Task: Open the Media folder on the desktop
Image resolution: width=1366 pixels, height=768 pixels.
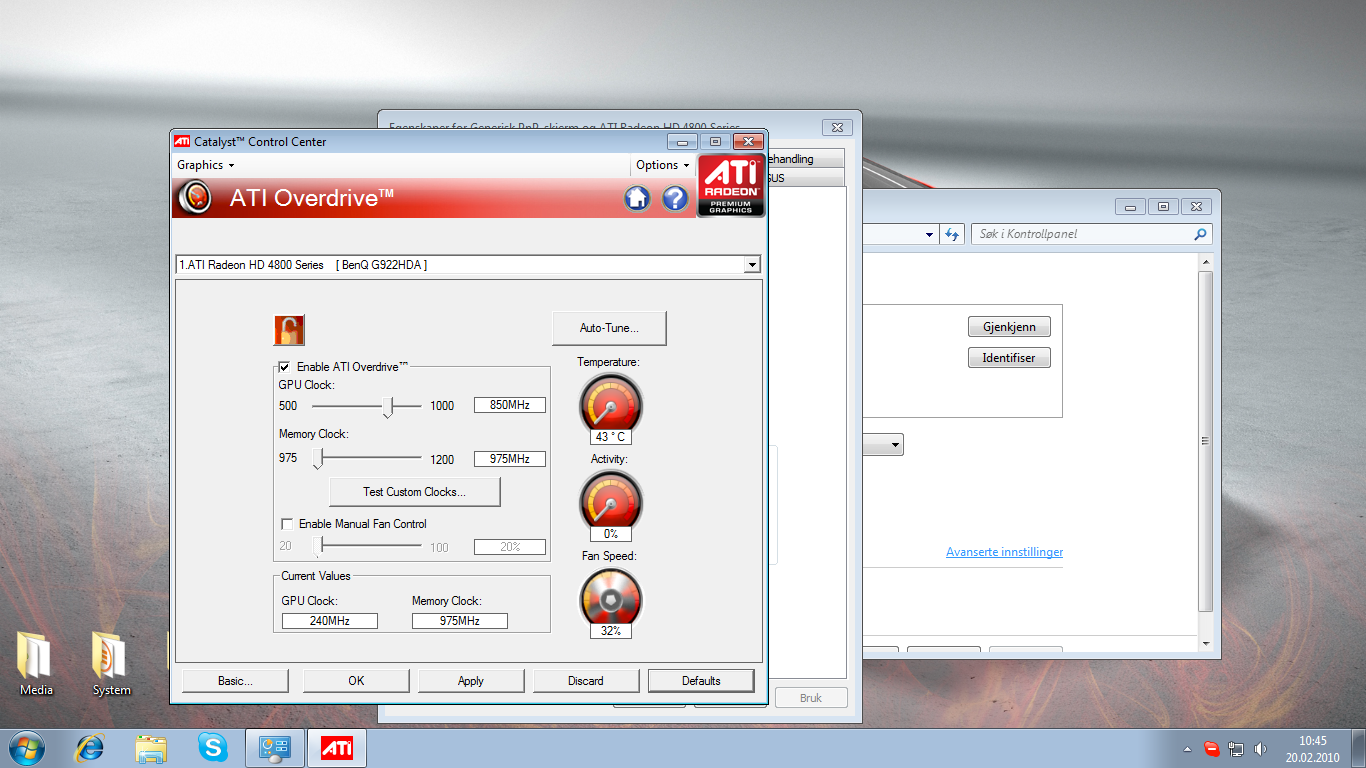Action: pyautogui.click(x=36, y=663)
